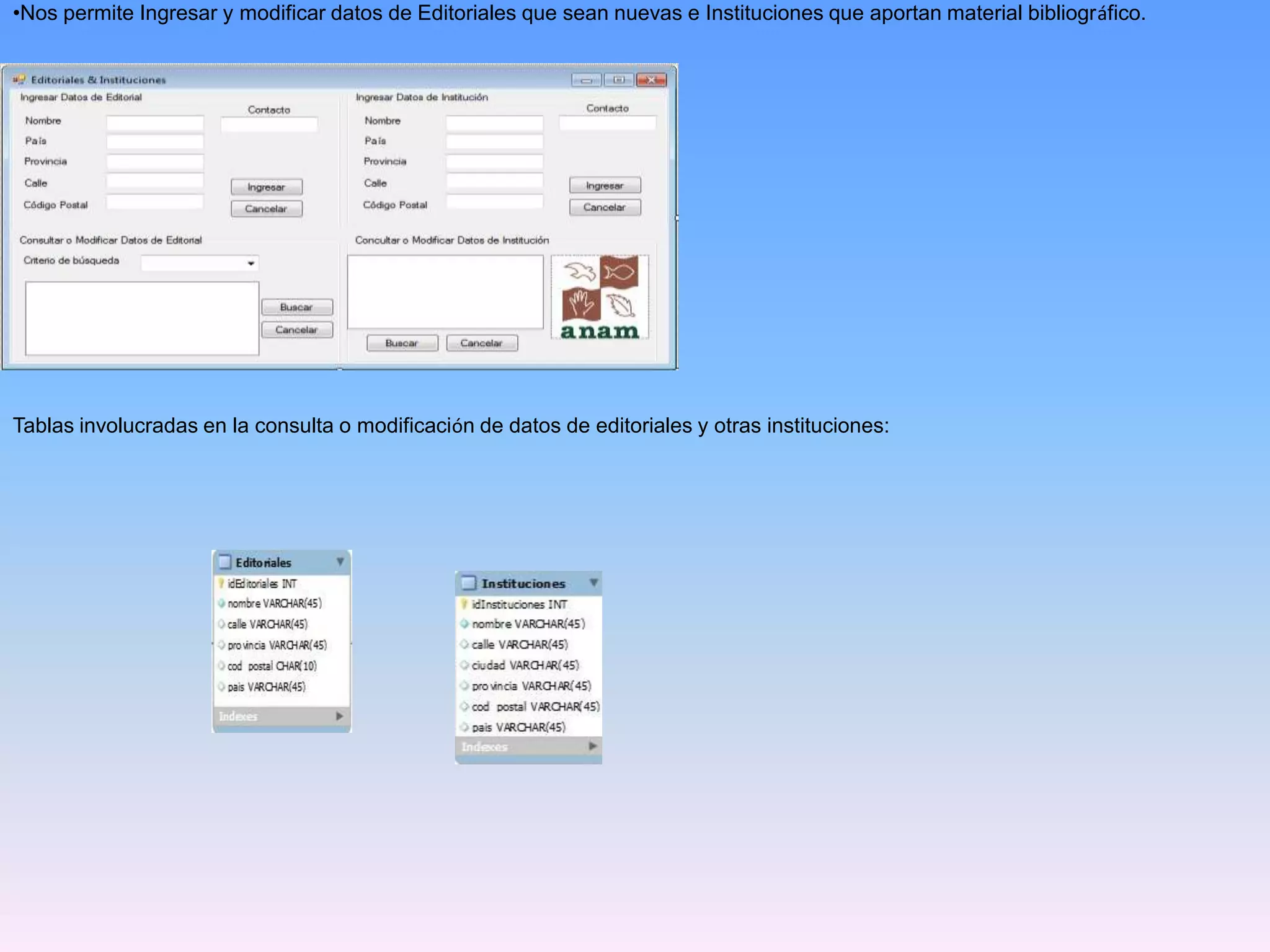Screen dimensions: 1270x952
Task: Focus the Institución País input field
Action: pyautogui.click(x=494, y=142)
